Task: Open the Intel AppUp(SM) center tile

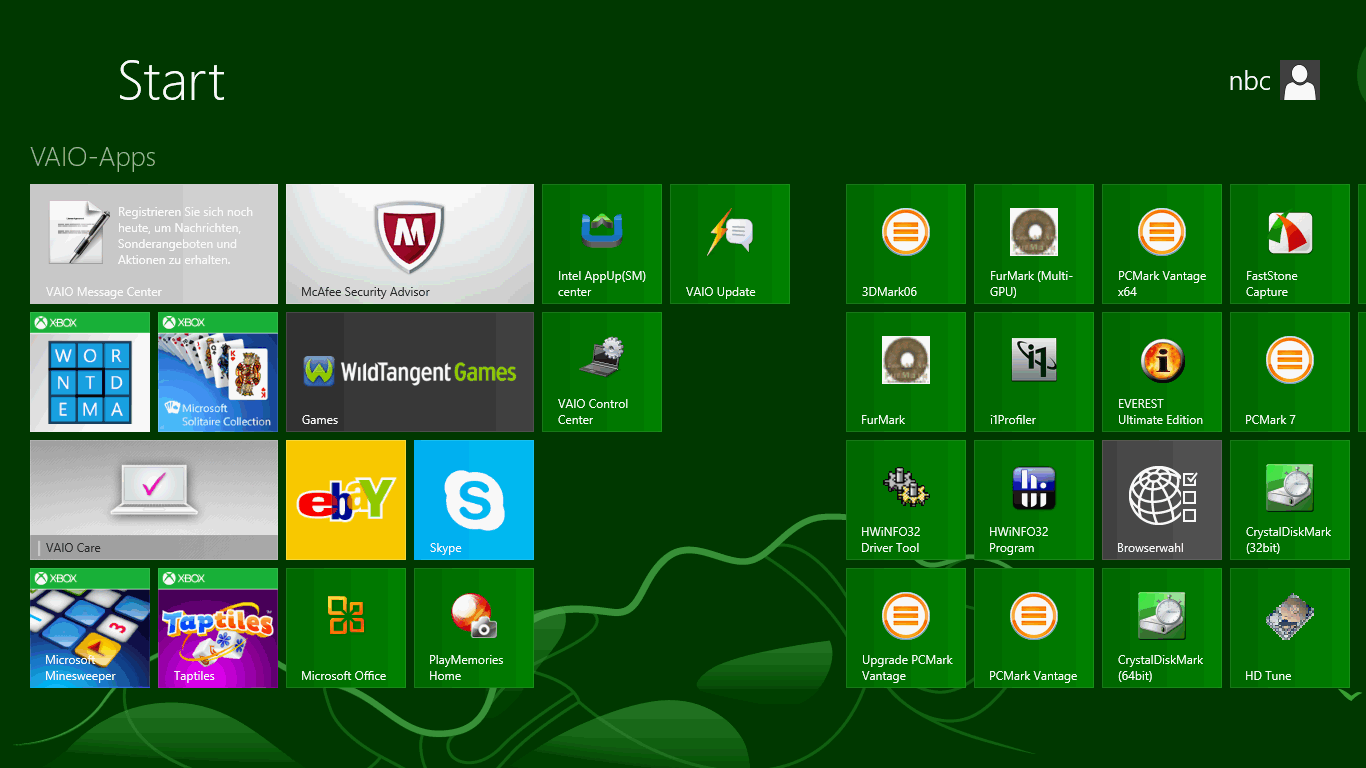Action: click(x=602, y=244)
